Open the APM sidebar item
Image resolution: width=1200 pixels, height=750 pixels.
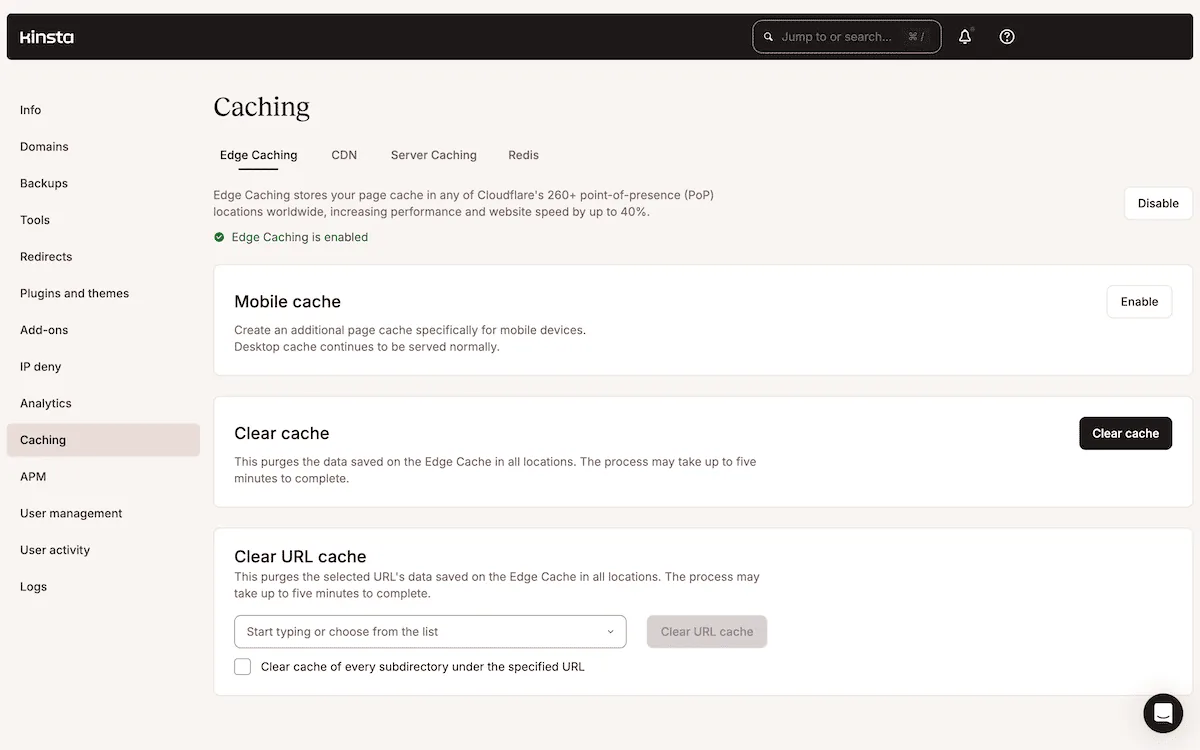click(x=33, y=477)
